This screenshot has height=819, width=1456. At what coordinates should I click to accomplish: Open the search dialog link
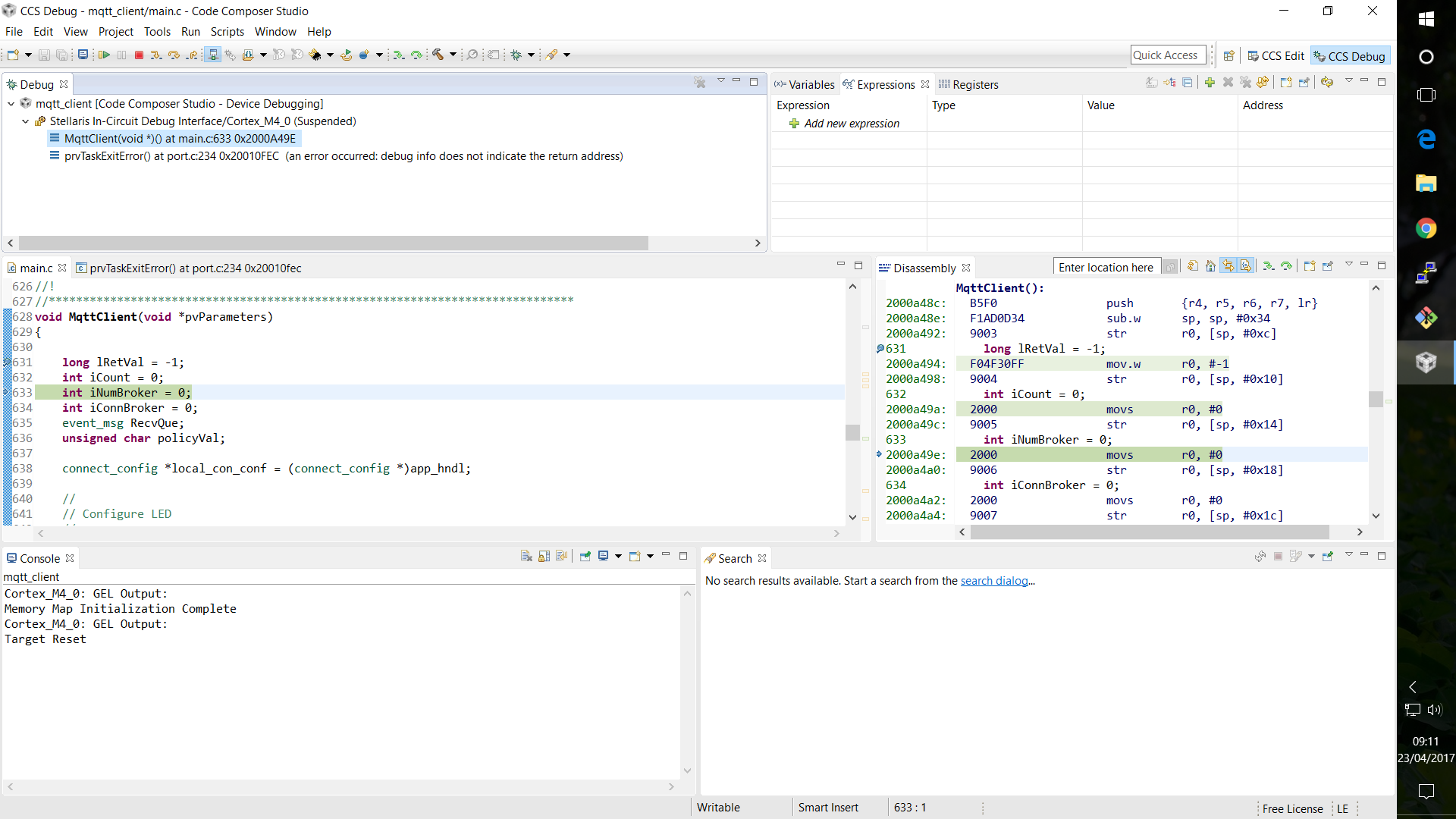pyautogui.click(x=994, y=581)
